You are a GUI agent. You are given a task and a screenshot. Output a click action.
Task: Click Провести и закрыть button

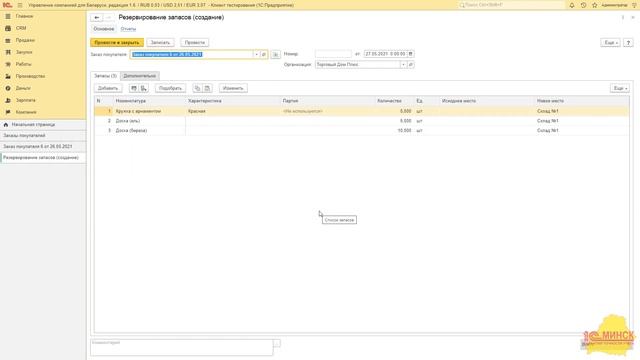117,42
